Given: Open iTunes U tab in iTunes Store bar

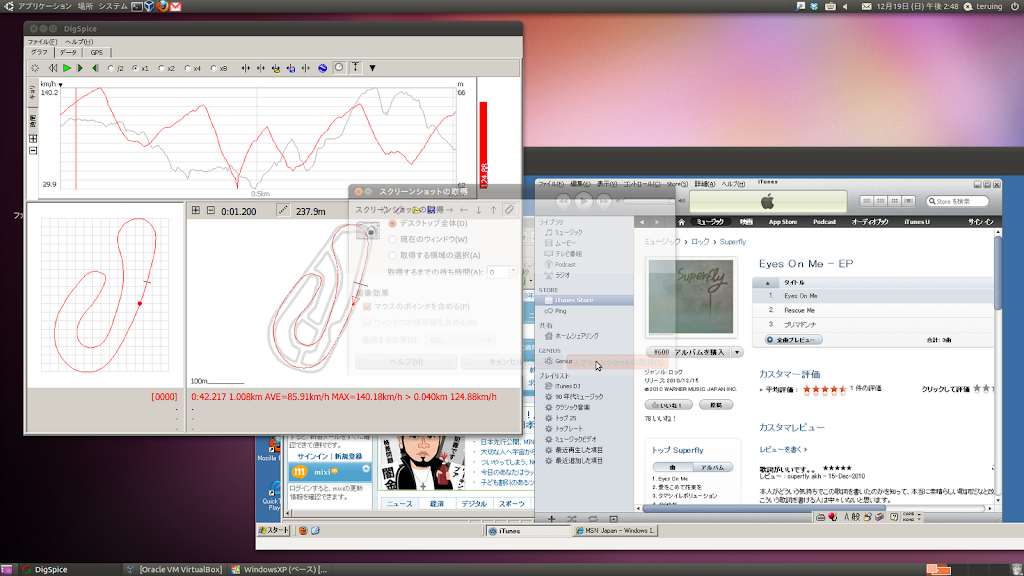Looking at the screenshot, I should (x=916, y=222).
